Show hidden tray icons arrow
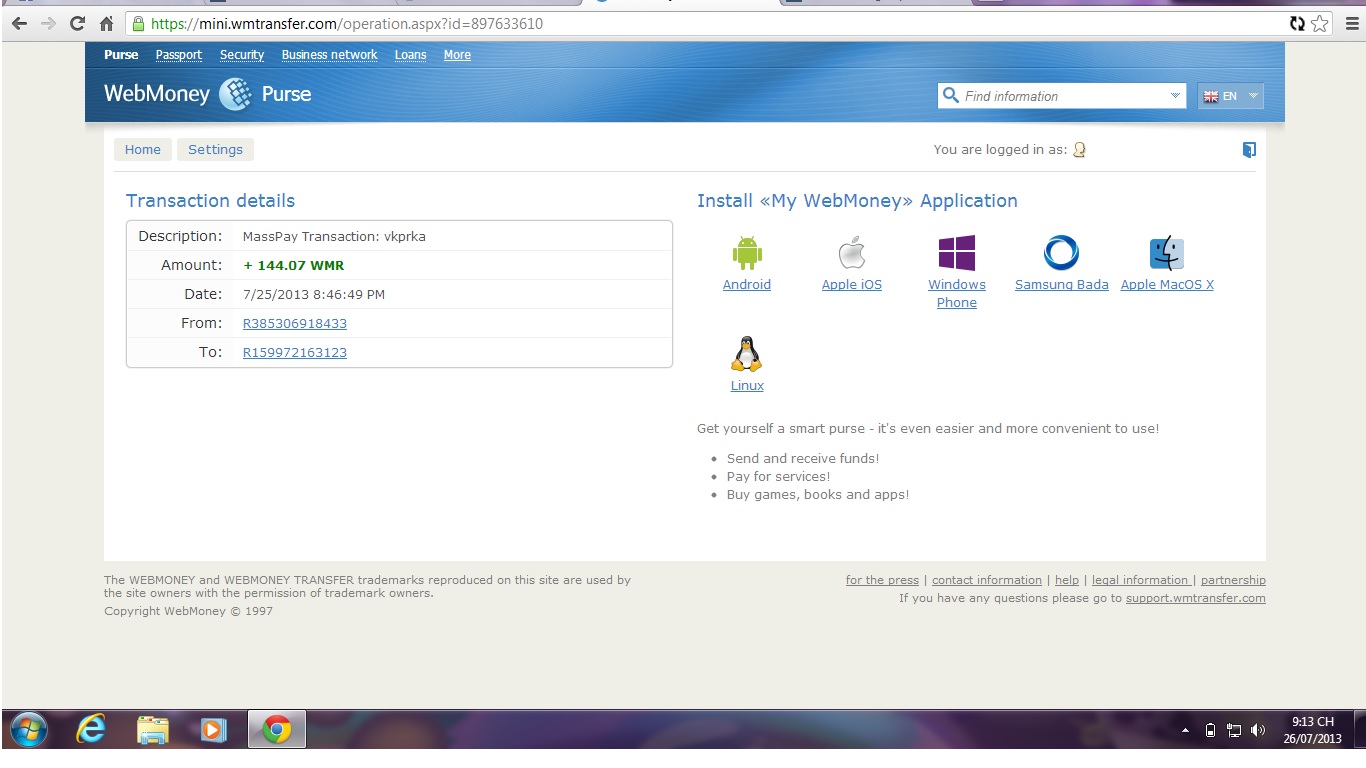The image size is (1366, 768). tap(1186, 731)
